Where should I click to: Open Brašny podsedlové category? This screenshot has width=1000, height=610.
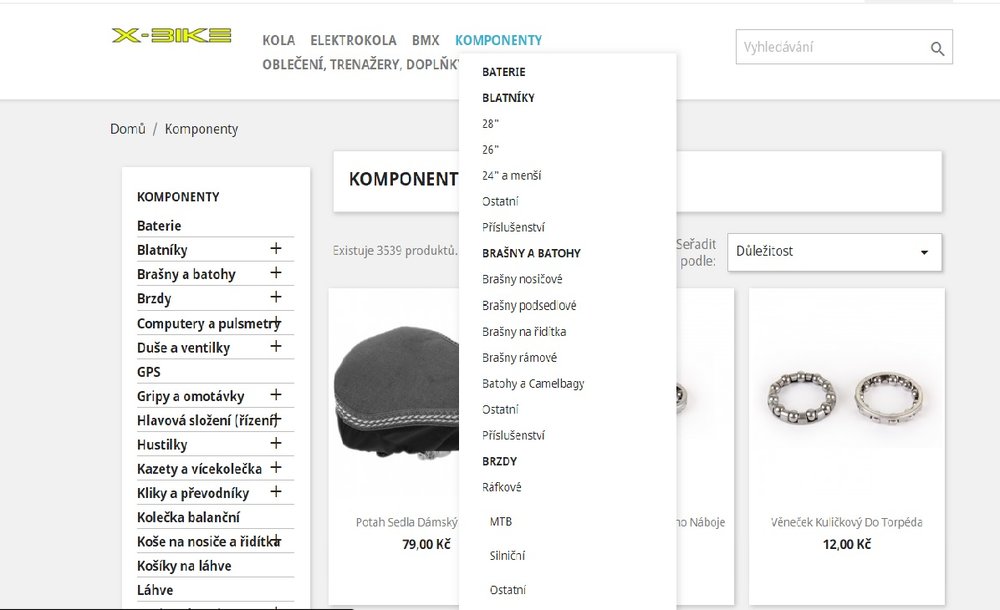529,306
